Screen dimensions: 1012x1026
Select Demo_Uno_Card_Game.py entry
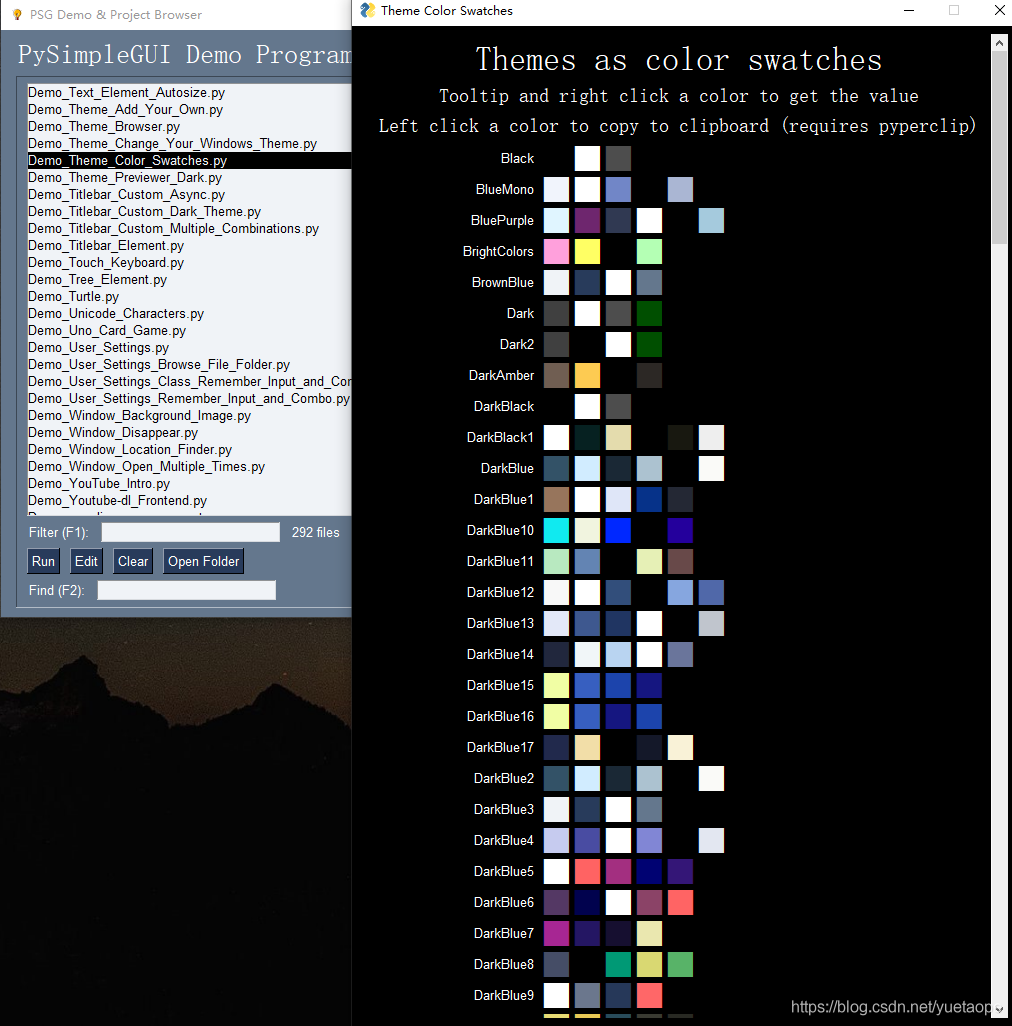[x=189, y=330]
